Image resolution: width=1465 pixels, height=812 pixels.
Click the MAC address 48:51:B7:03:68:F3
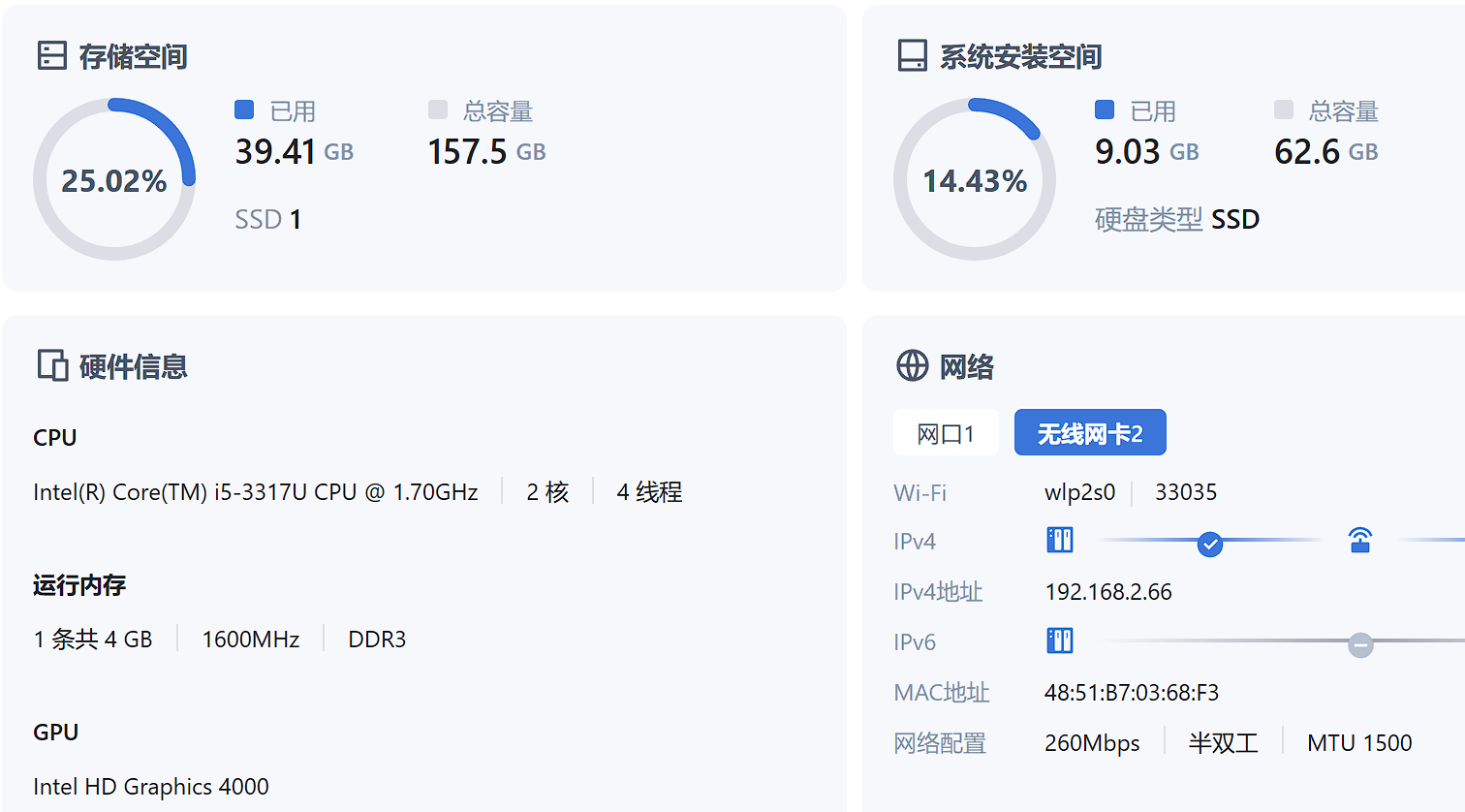[x=1132, y=693]
